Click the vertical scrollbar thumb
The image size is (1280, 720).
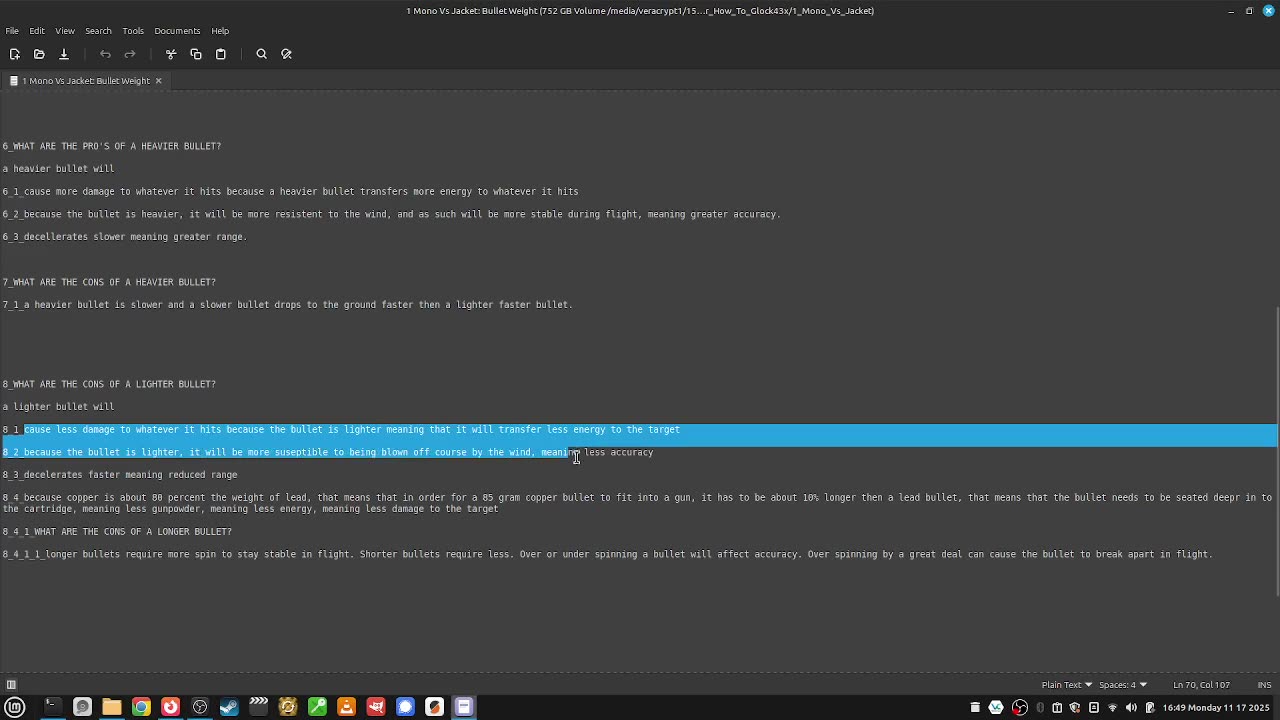tap(1277, 452)
